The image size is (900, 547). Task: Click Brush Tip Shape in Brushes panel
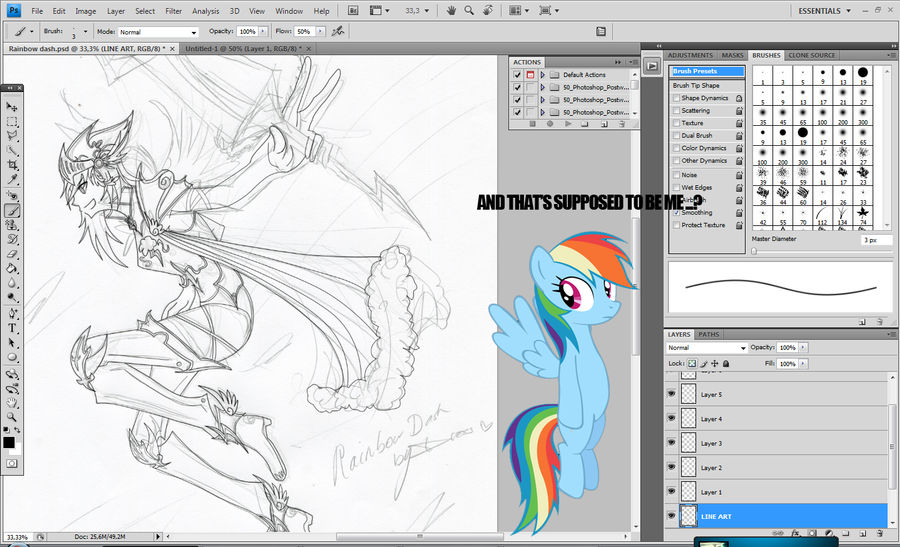pos(698,85)
